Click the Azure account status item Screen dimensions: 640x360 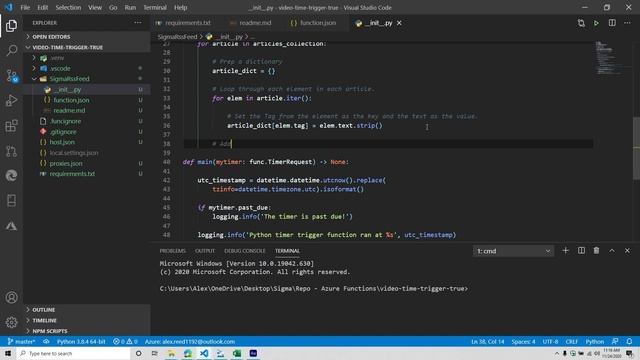(x=190, y=342)
